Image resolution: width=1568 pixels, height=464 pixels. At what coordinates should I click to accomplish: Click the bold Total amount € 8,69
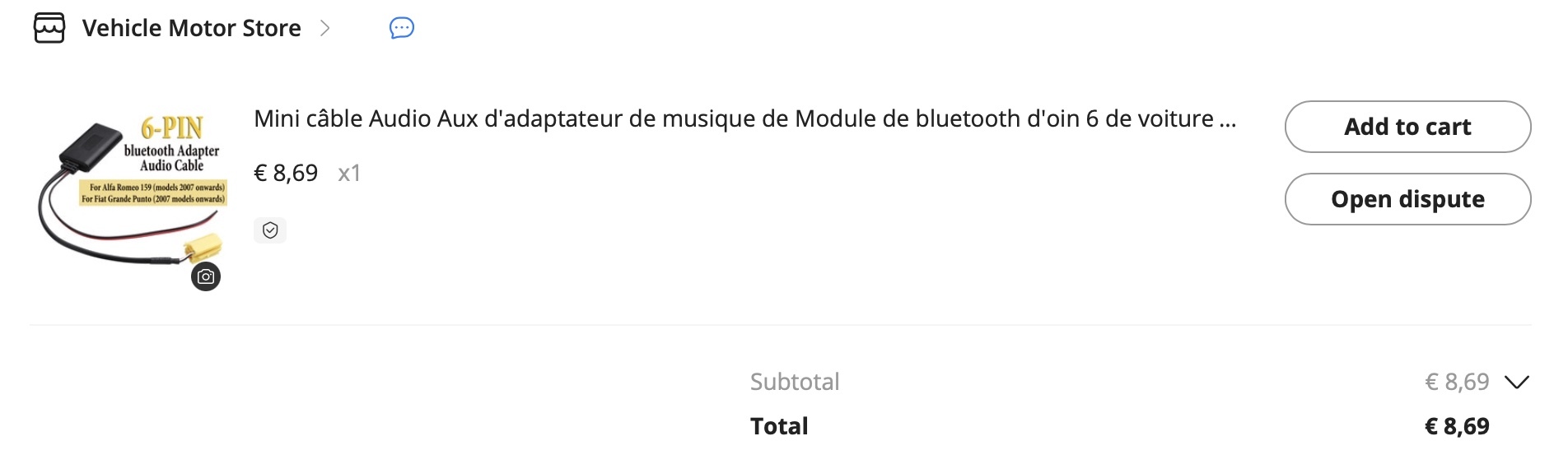[1457, 426]
